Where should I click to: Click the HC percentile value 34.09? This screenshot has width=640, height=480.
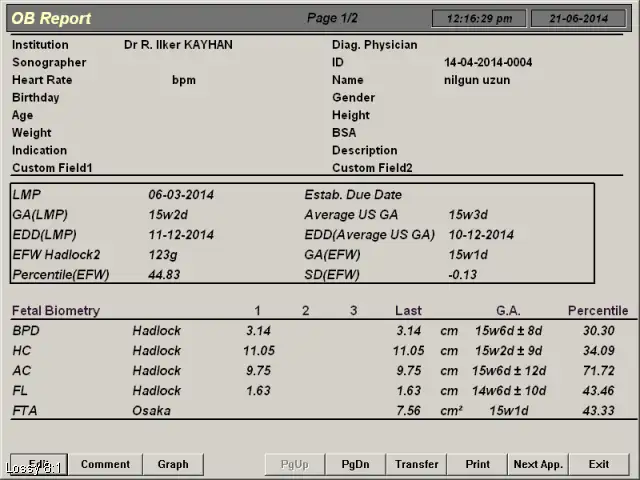click(x=598, y=351)
